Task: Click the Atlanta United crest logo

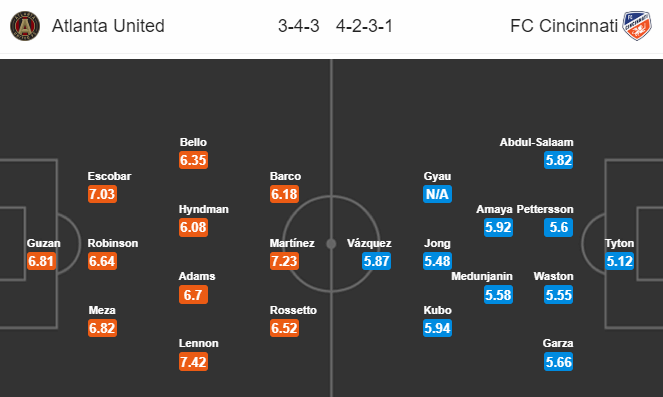Action: (25, 26)
